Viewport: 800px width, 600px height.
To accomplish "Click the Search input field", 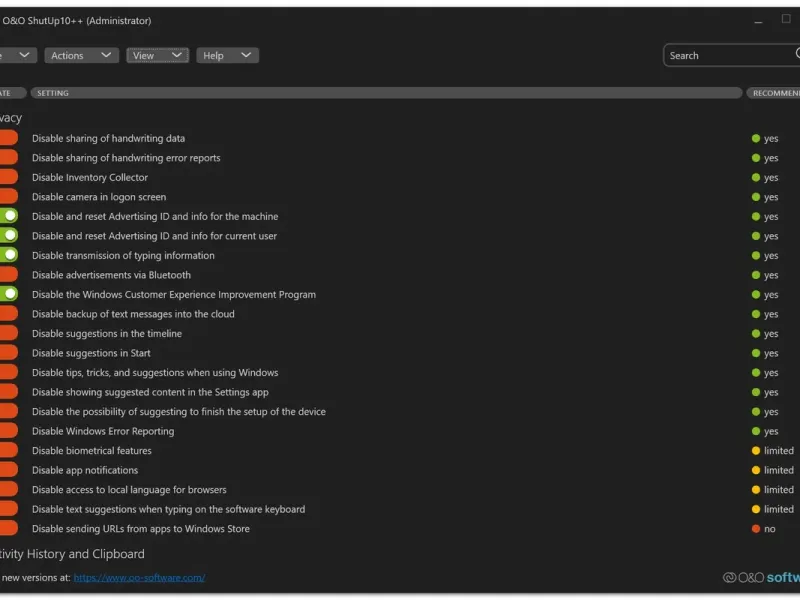I will (730, 55).
